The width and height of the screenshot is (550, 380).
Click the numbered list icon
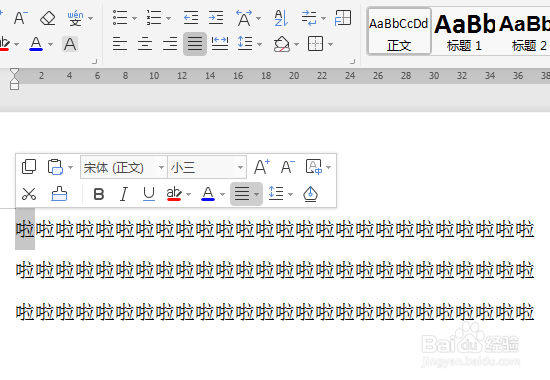pyautogui.click(x=154, y=18)
